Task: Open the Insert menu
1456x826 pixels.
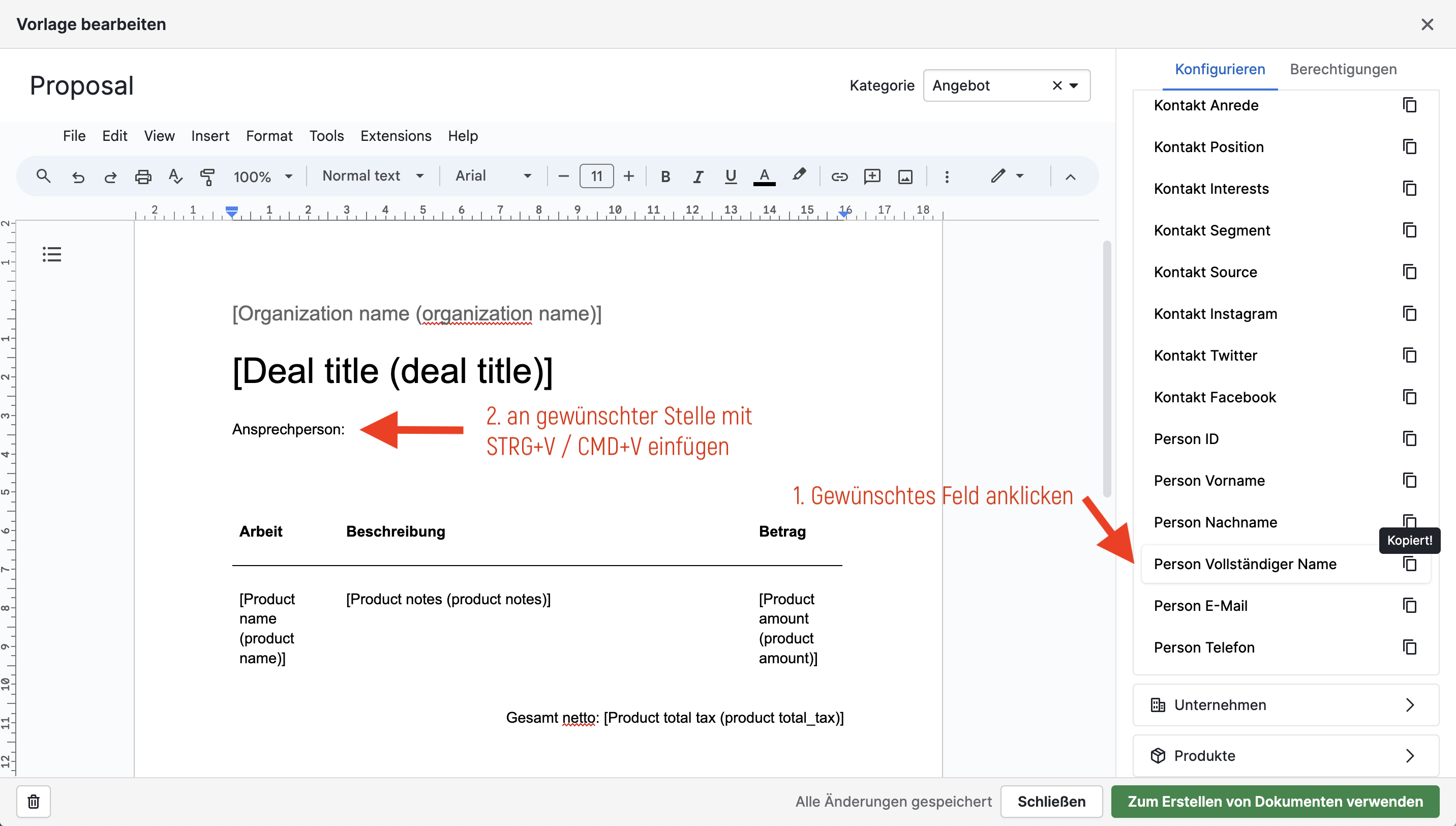Action: [210, 136]
